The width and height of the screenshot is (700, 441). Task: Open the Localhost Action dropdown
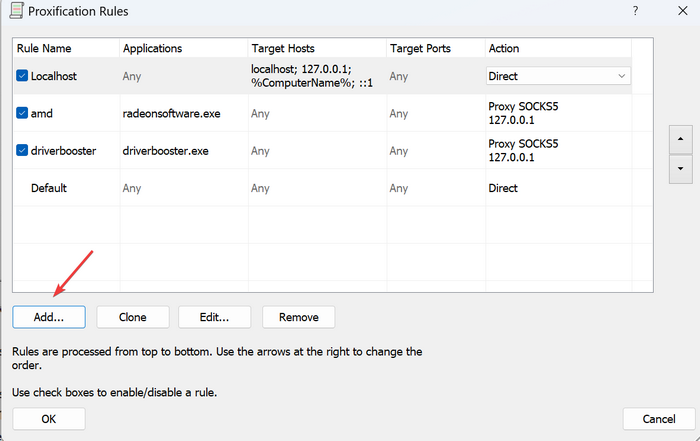click(x=558, y=76)
